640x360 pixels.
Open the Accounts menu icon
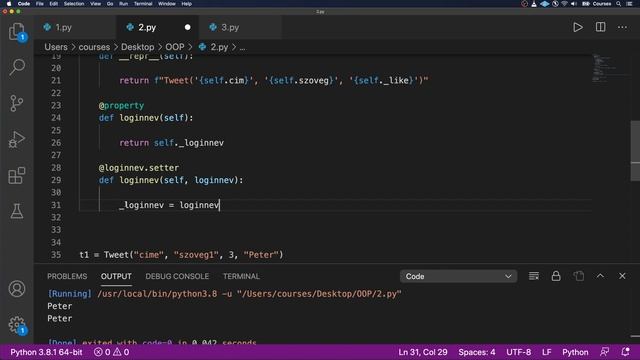coord(17,289)
